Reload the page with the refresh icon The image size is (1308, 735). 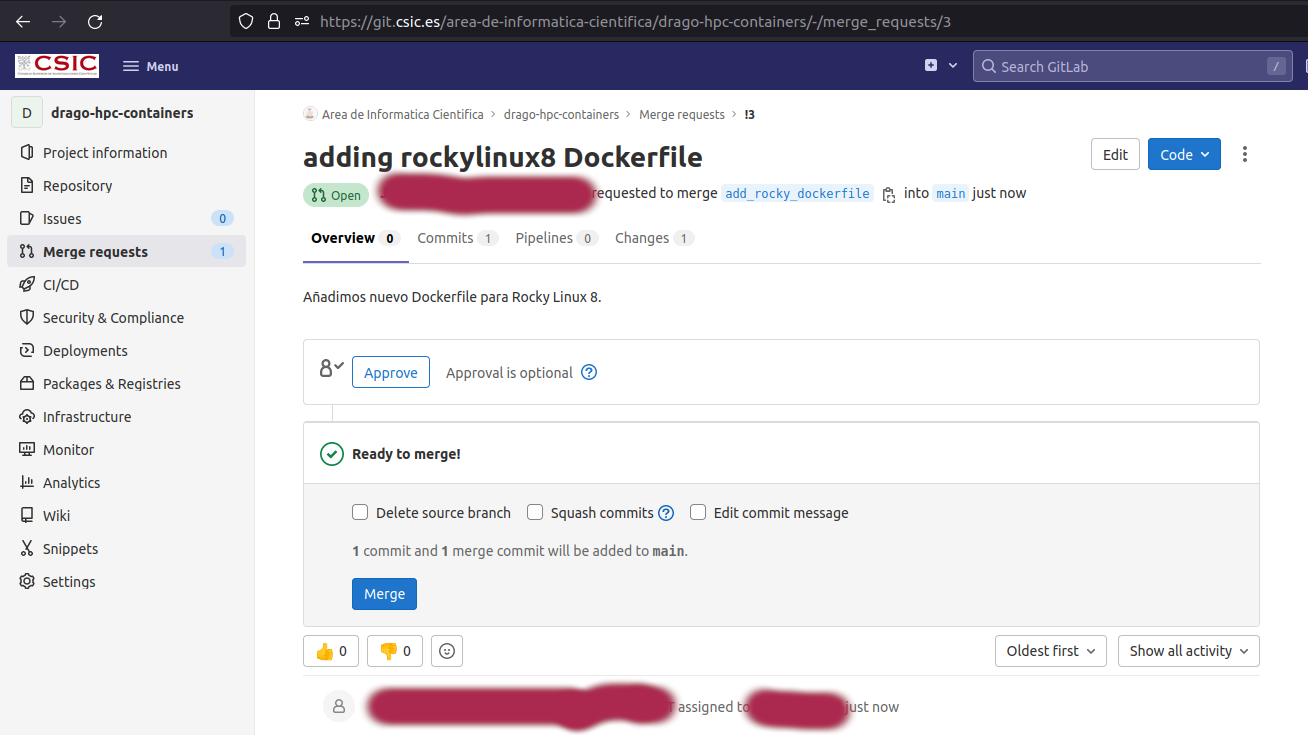(x=95, y=21)
